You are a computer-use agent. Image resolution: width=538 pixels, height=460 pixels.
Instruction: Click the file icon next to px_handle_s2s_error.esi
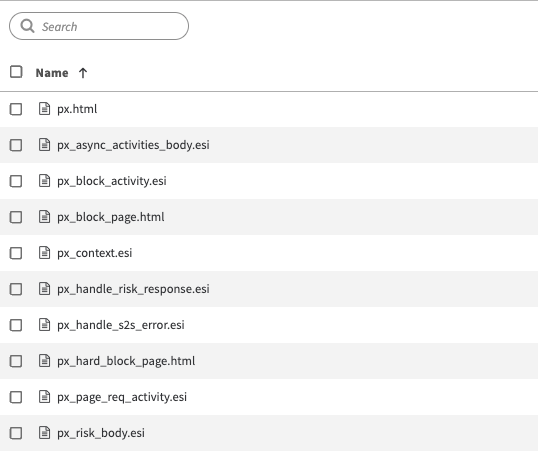pyautogui.click(x=44, y=325)
